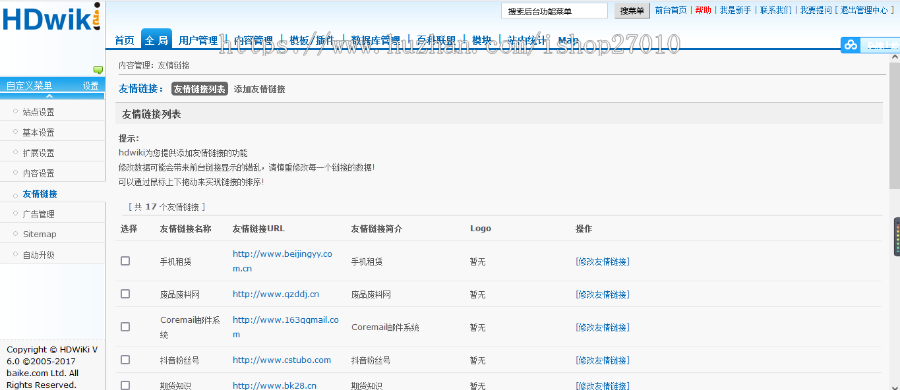This screenshot has height=390, width=900.
Task: Click the green comment bubble icon
Action: [98, 70]
